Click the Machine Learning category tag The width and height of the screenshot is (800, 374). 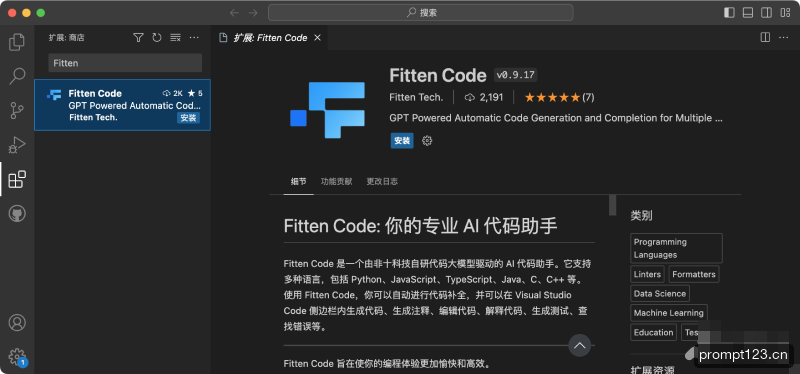pyautogui.click(x=669, y=313)
